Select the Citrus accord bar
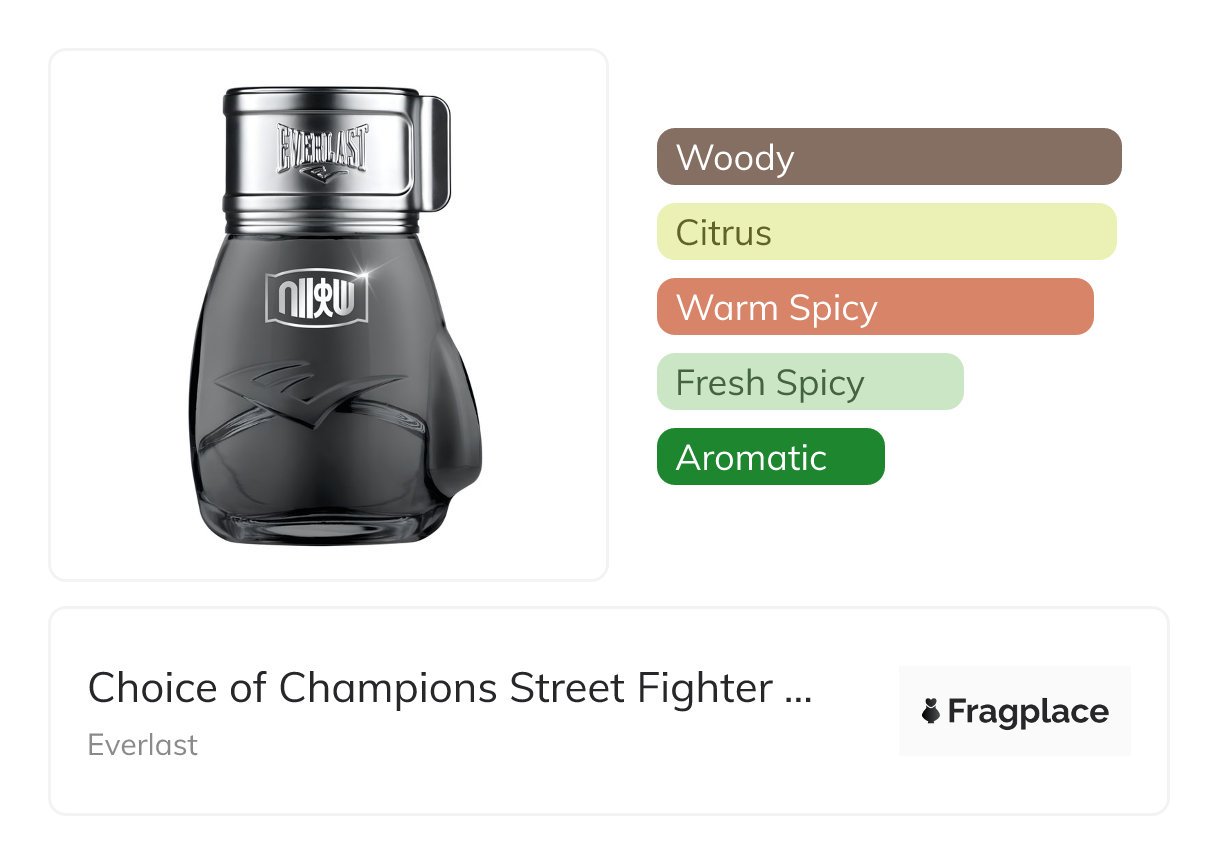The image size is (1218, 864). point(886,232)
